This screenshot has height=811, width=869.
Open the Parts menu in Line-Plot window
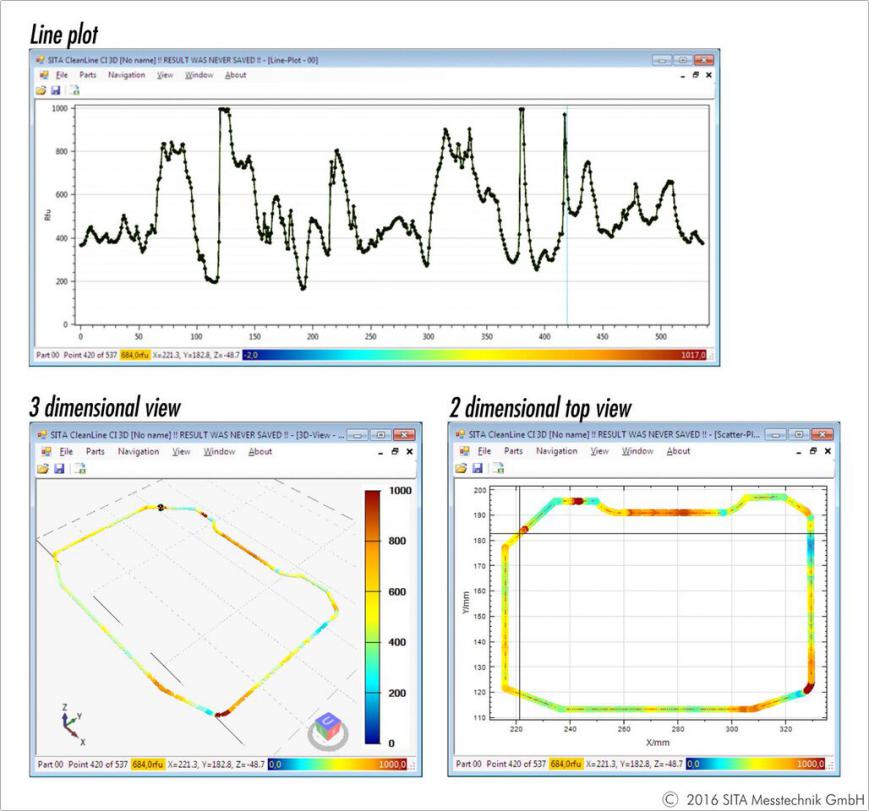coord(90,75)
